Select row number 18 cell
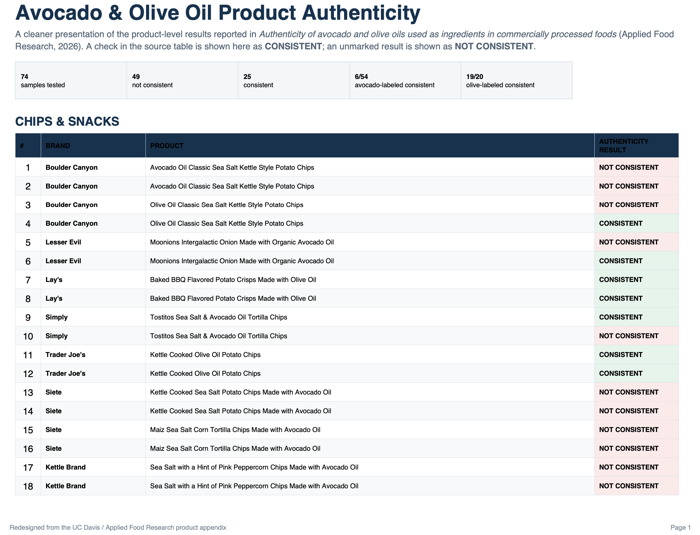 point(28,486)
